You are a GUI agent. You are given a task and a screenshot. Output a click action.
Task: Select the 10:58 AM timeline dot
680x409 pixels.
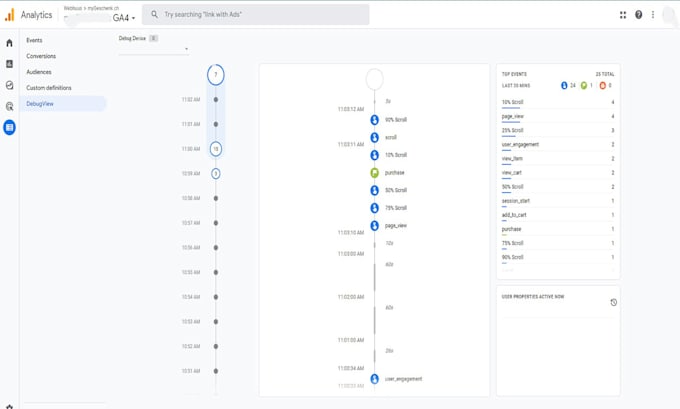[216, 198]
